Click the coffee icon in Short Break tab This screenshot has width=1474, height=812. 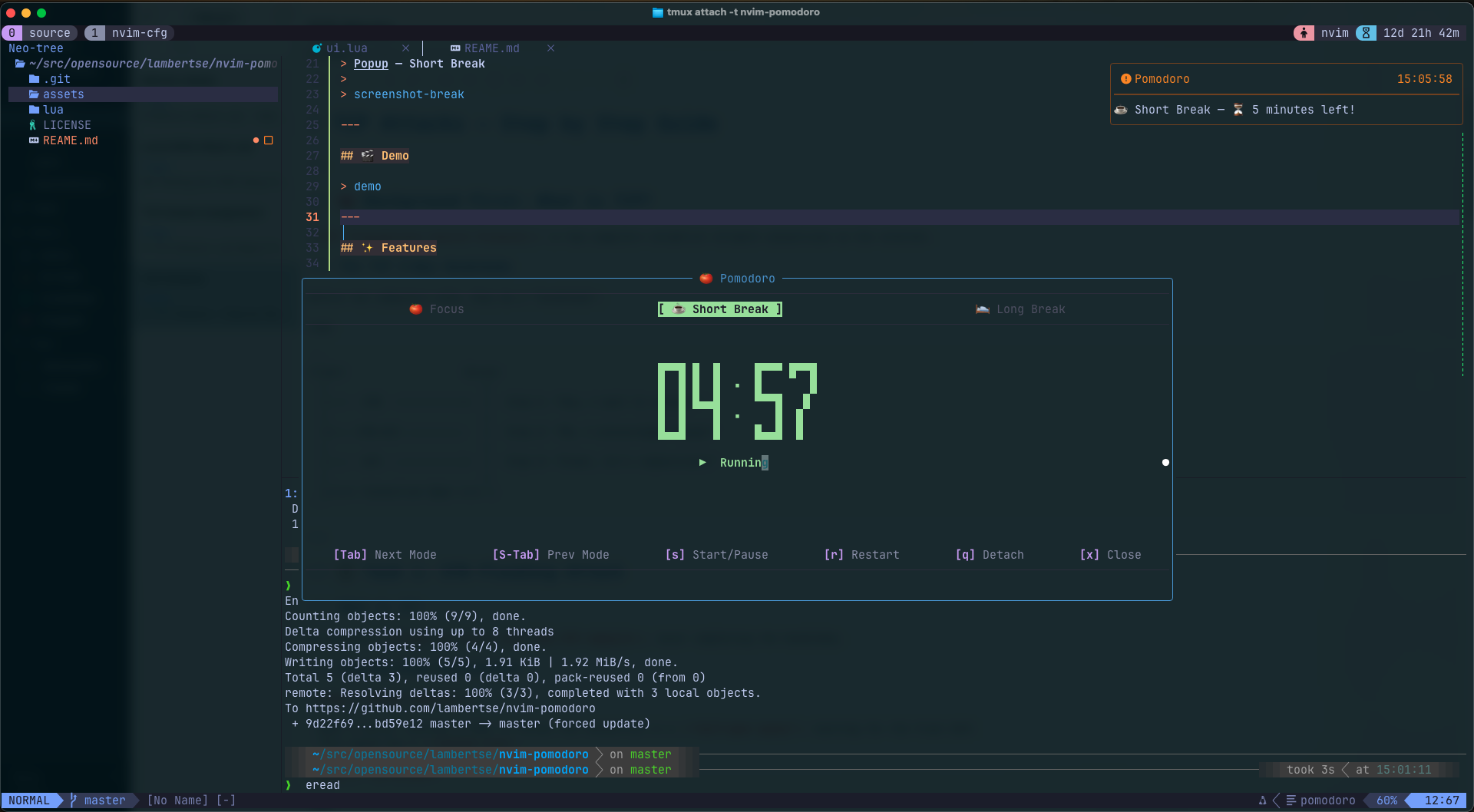pyautogui.click(x=679, y=309)
